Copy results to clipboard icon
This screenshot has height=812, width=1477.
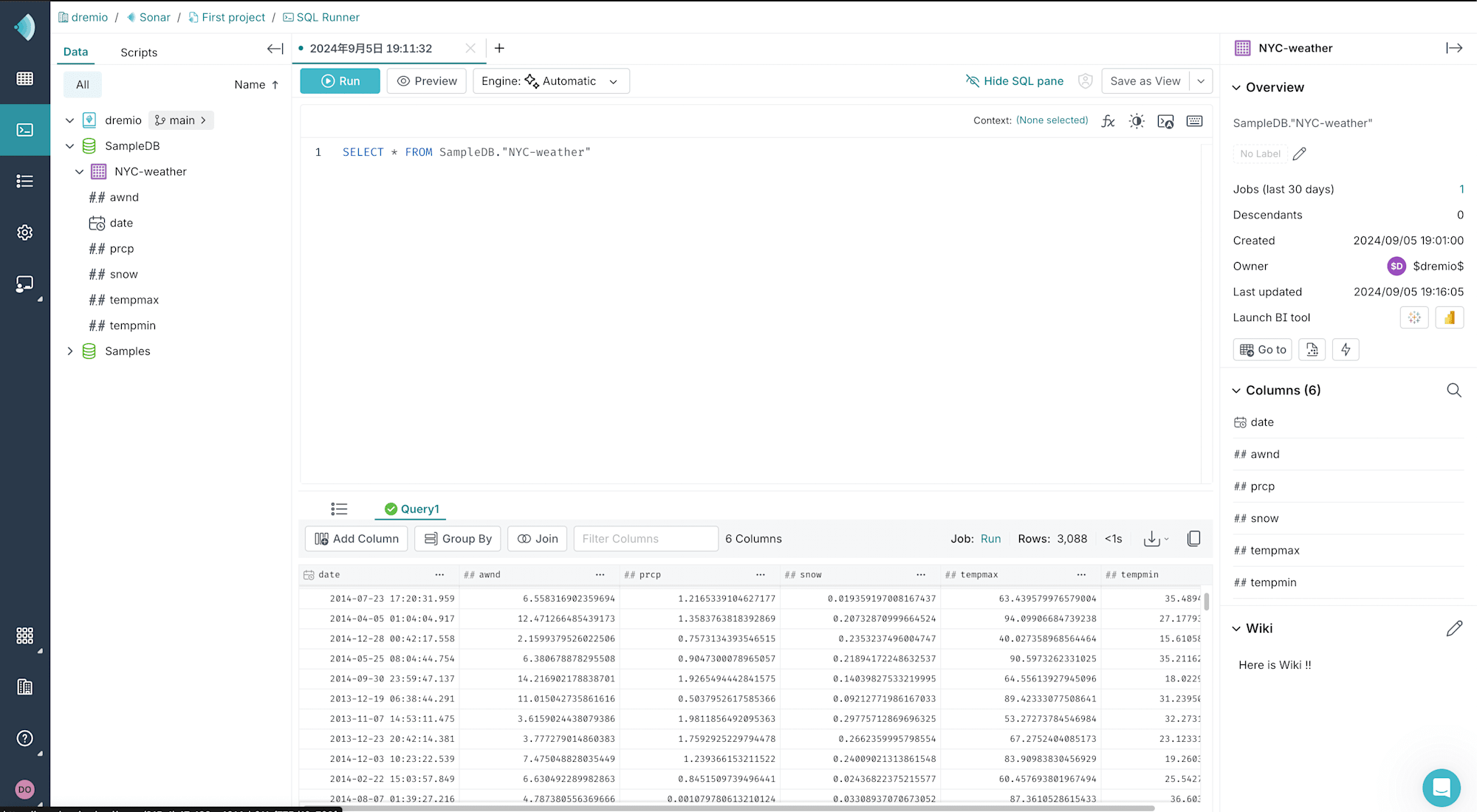tap(1193, 539)
